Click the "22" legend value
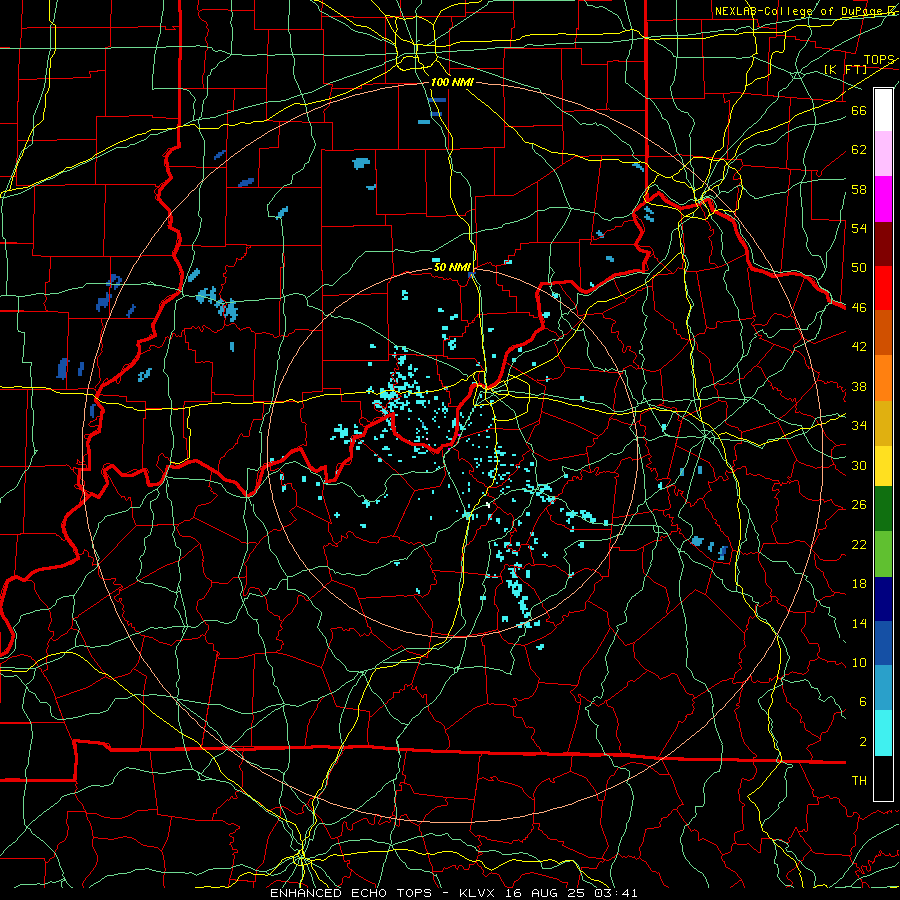900x900 pixels. (859, 545)
